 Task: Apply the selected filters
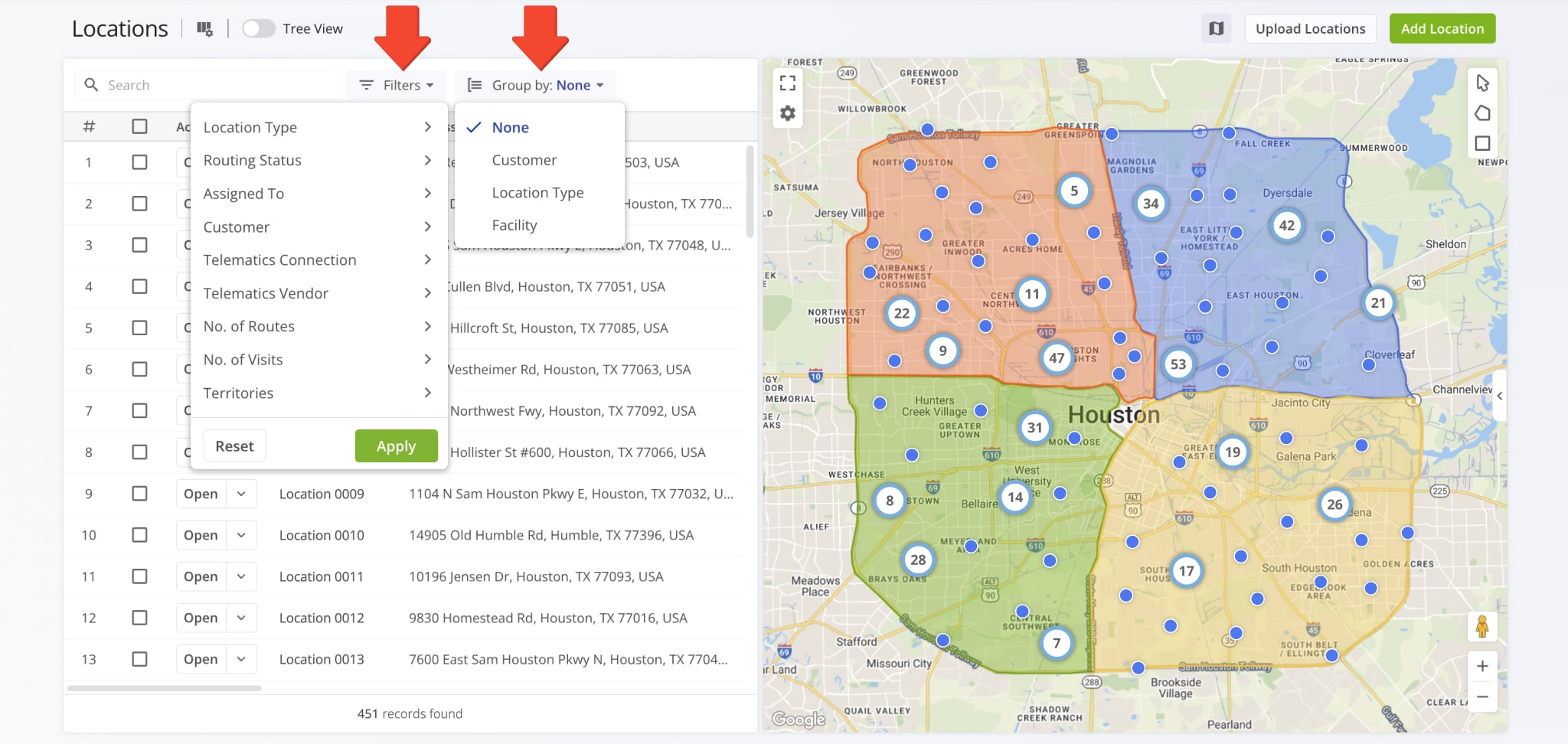click(397, 445)
